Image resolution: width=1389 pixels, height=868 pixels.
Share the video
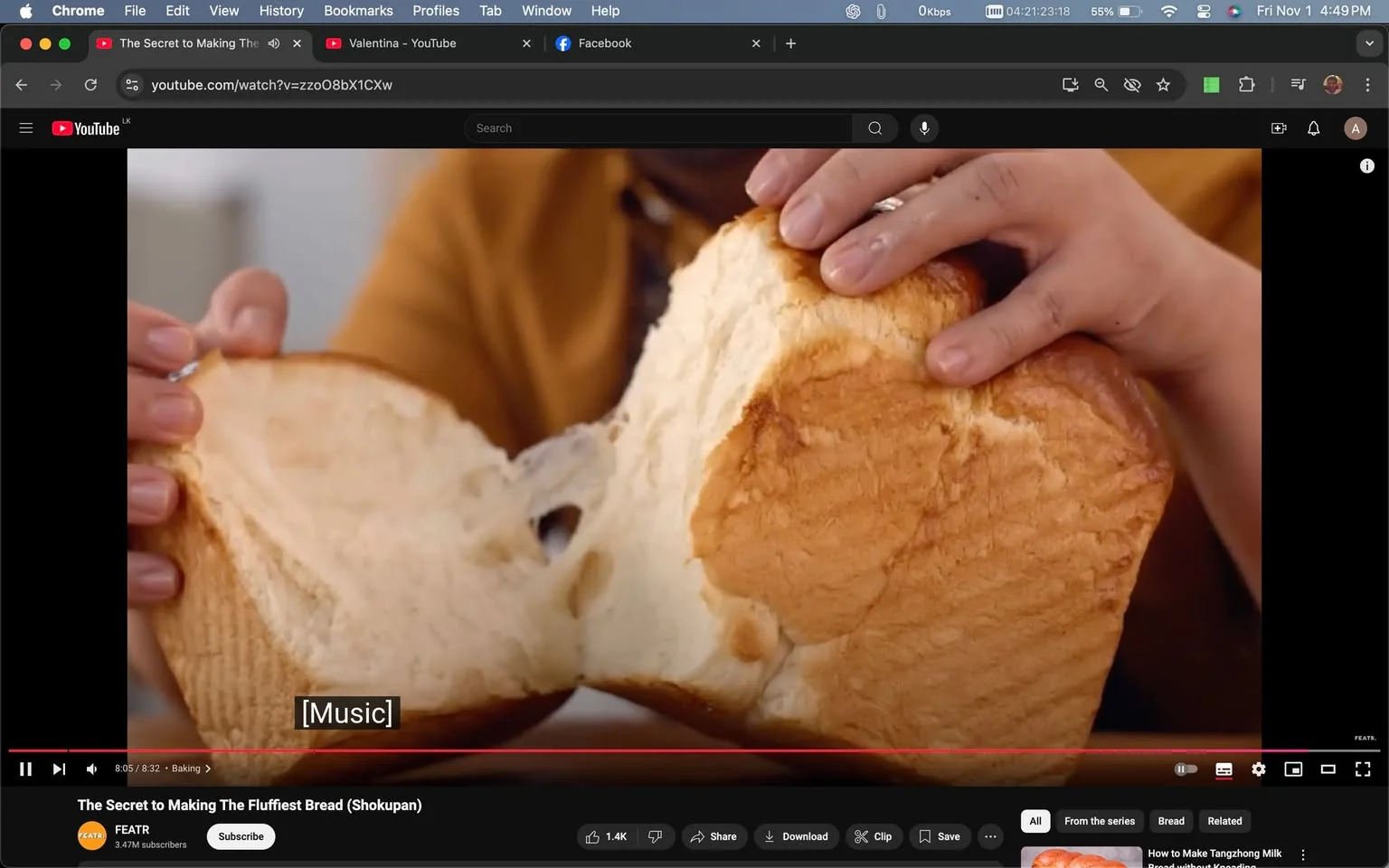tap(713, 836)
